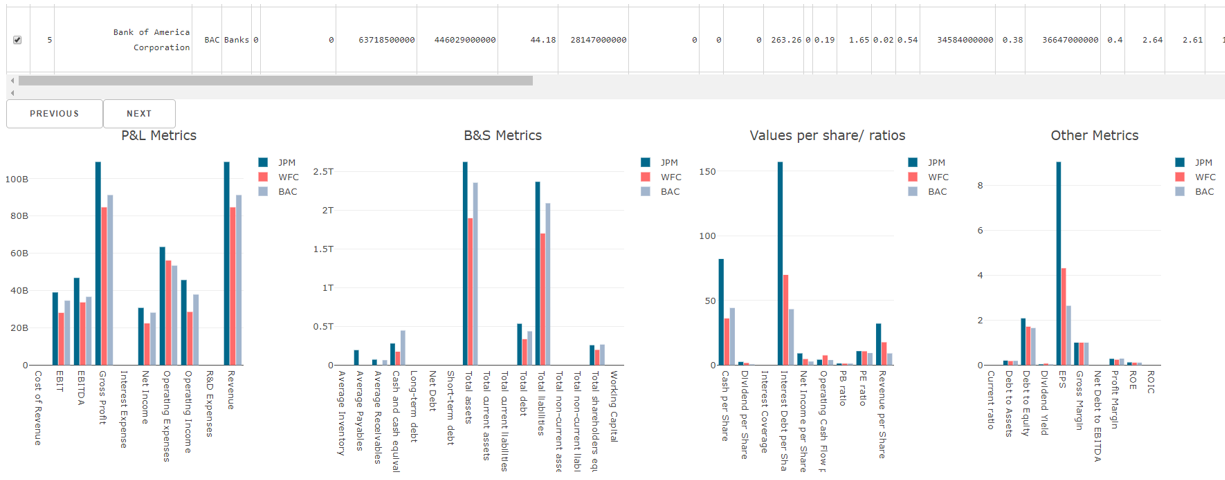
Task: Click the P&L Metrics chart title
Action: point(159,135)
